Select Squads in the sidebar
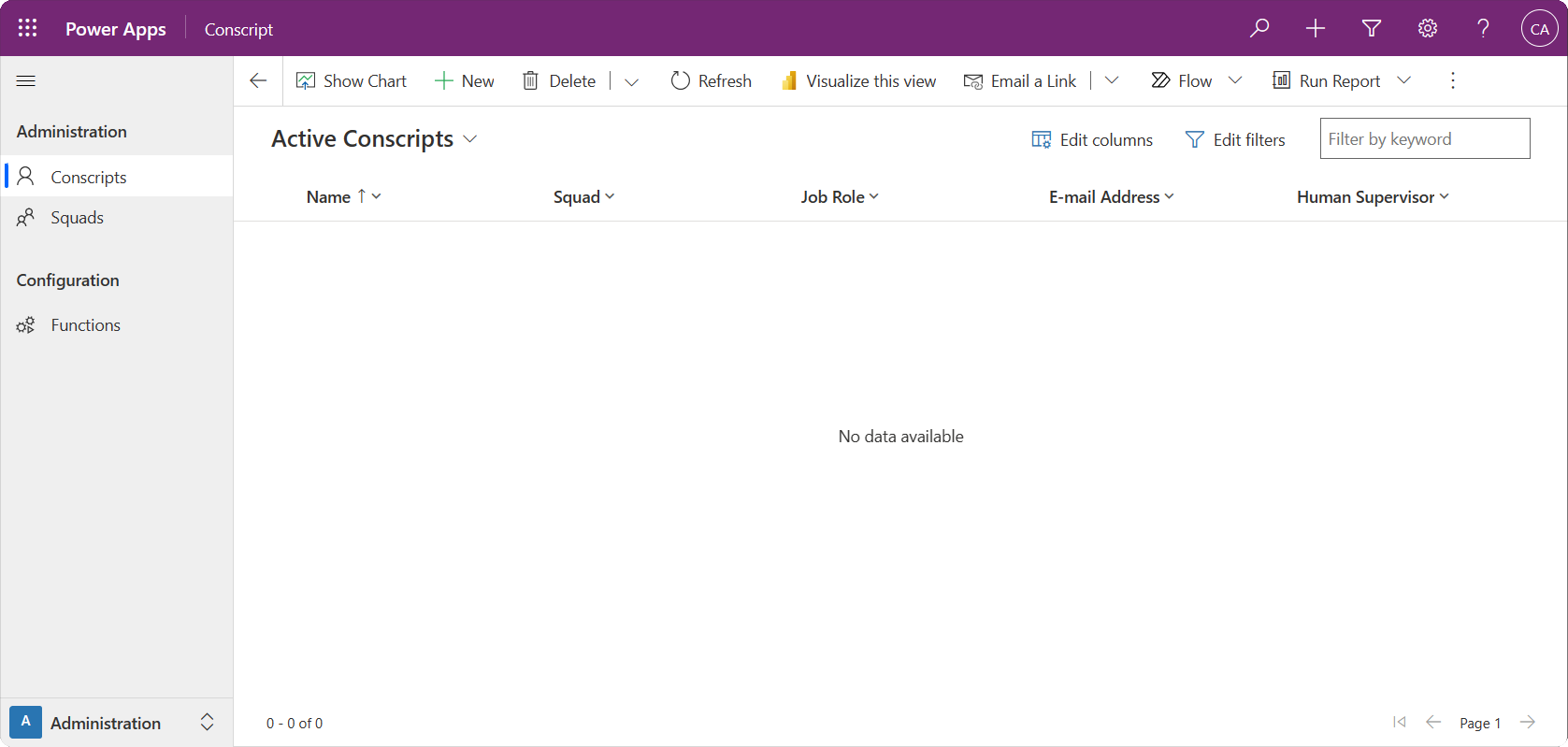This screenshot has height=747, width=1568. (x=117, y=218)
